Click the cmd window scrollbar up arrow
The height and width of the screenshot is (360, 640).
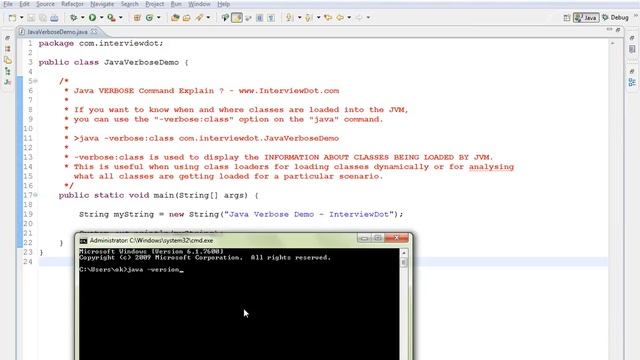tap(403, 253)
